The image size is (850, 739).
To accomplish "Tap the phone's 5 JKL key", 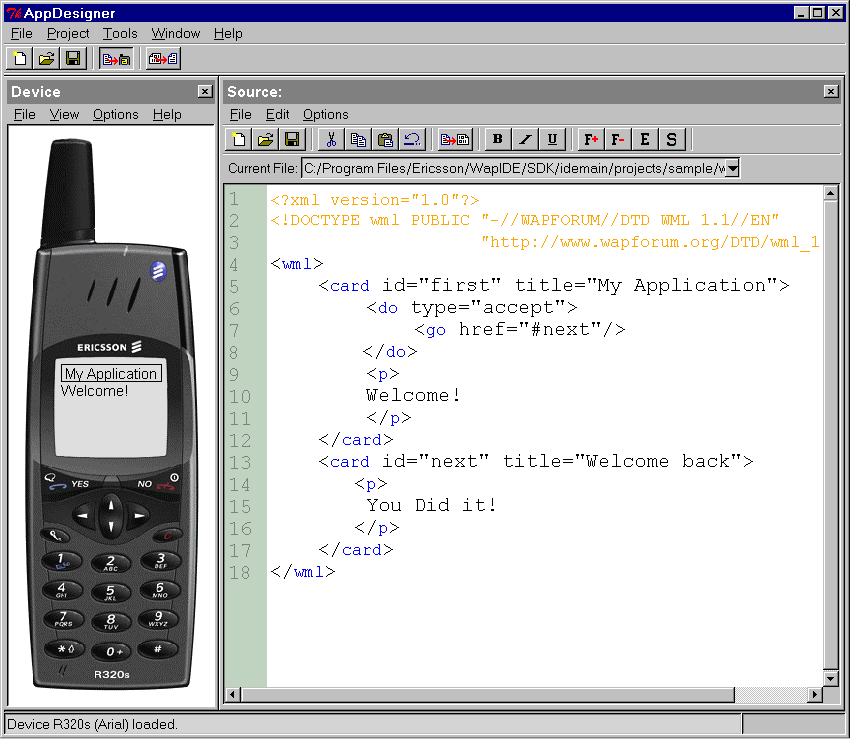I will pos(111,593).
